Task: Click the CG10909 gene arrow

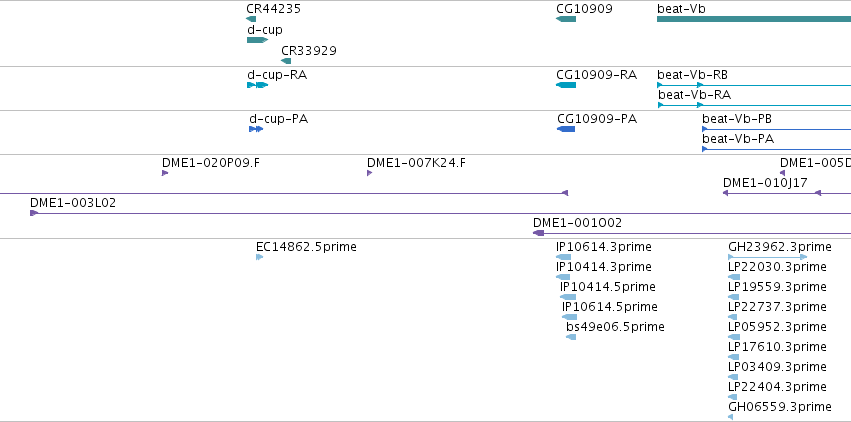Action: pyautogui.click(x=566, y=19)
